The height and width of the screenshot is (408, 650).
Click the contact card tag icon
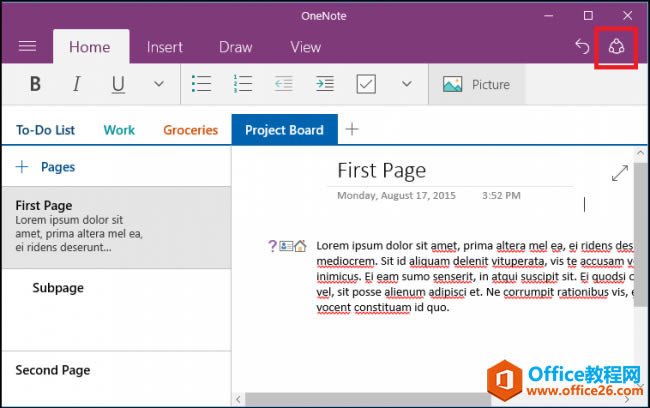(286, 246)
